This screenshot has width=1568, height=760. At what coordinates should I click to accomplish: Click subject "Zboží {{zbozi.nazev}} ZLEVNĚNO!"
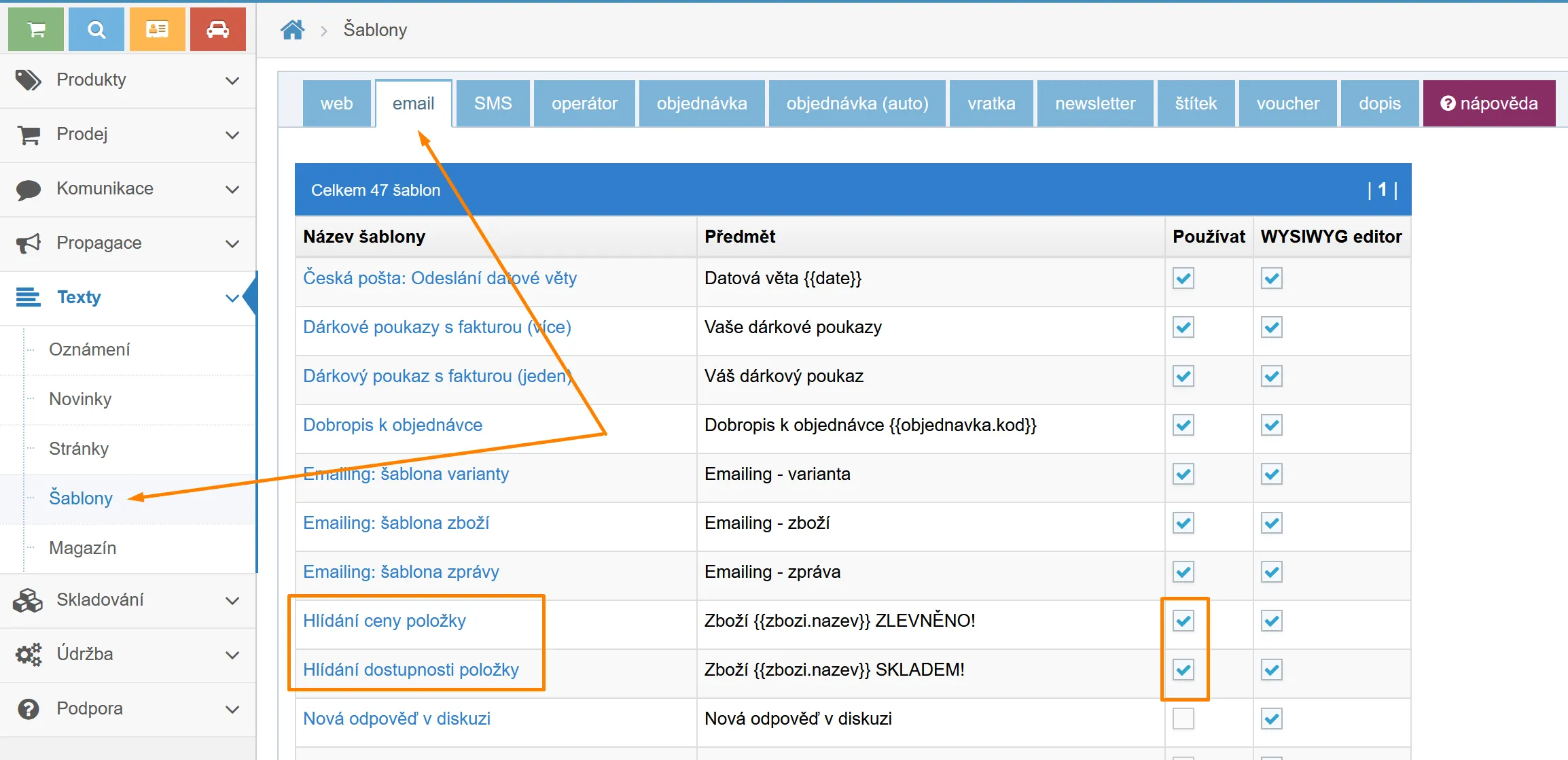(840, 621)
